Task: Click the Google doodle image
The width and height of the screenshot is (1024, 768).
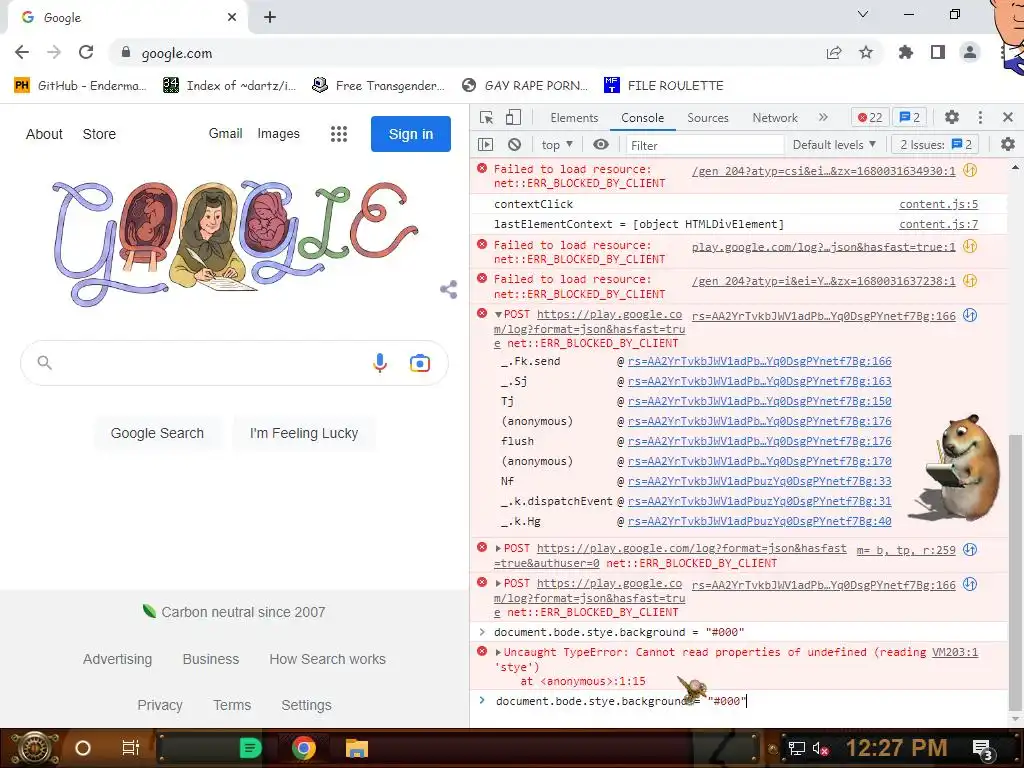Action: pyautogui.click(x=235, y=242)
